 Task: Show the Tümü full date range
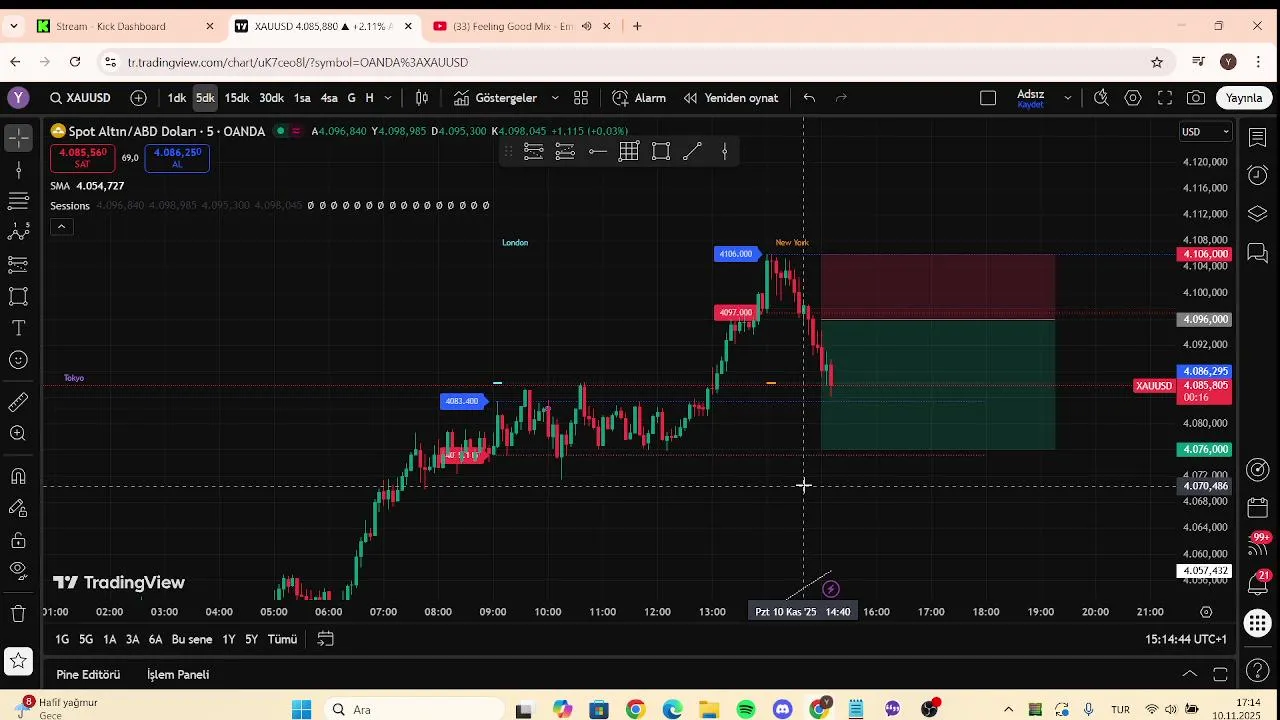[x=282, y=639]
